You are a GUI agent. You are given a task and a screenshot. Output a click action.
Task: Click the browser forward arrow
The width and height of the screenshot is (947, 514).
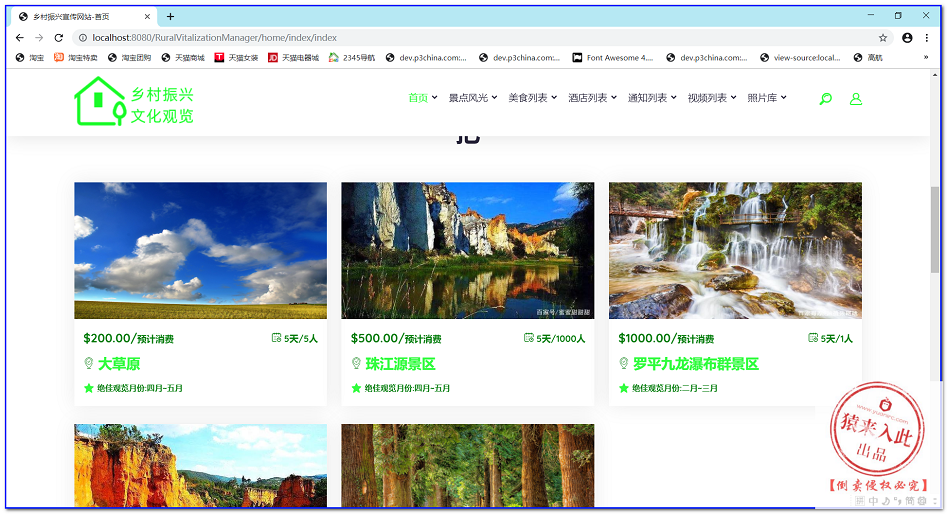point(39,37)
